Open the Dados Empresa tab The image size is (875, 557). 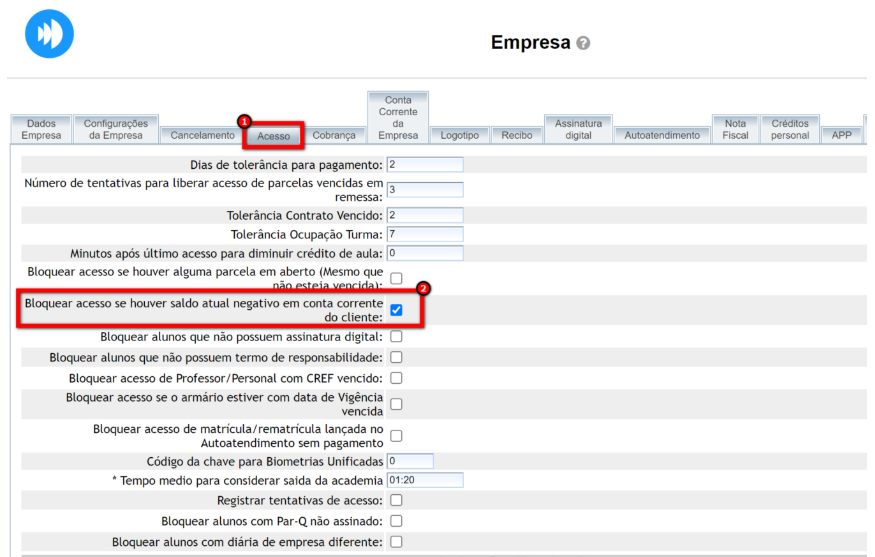click(x=41, y=129)
